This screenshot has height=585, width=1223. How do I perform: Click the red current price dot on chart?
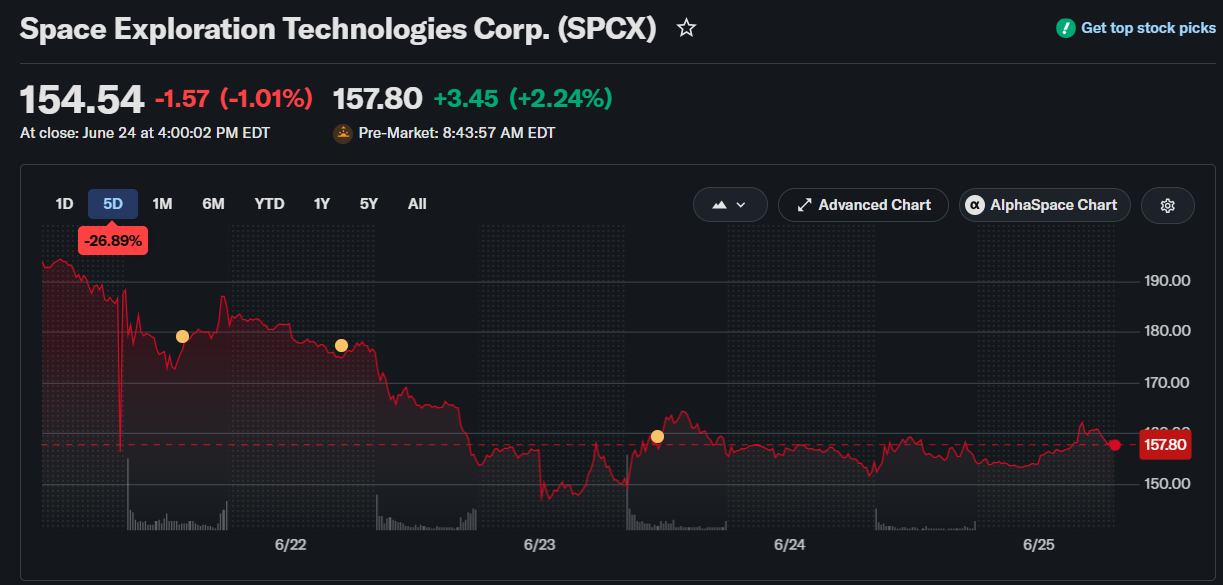click(x=1115, y=445)
